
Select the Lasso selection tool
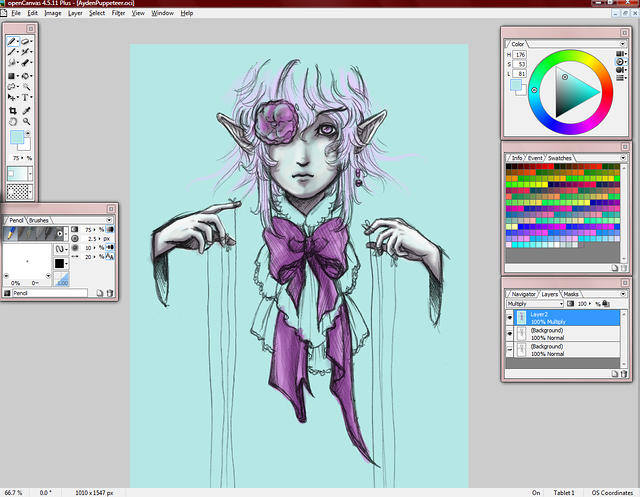click(x=12, y=87)
